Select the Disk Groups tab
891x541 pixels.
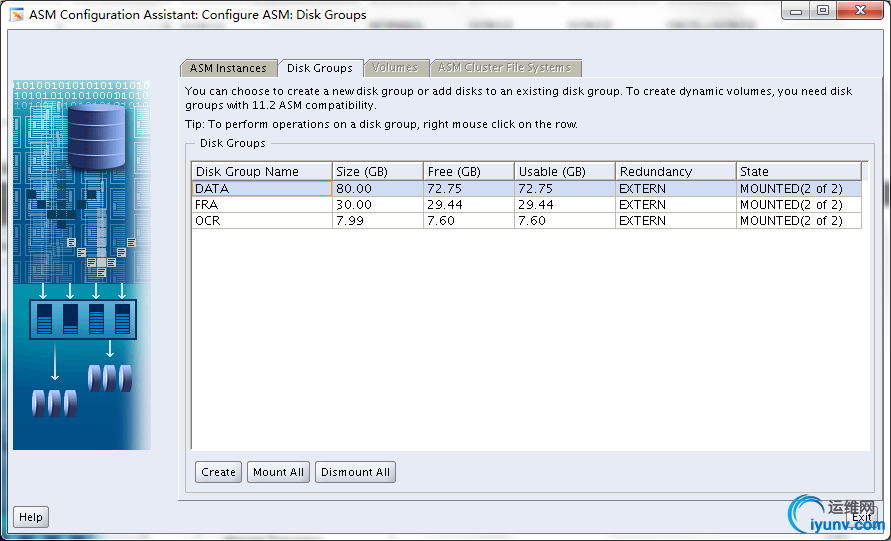[x=320, y=68]
